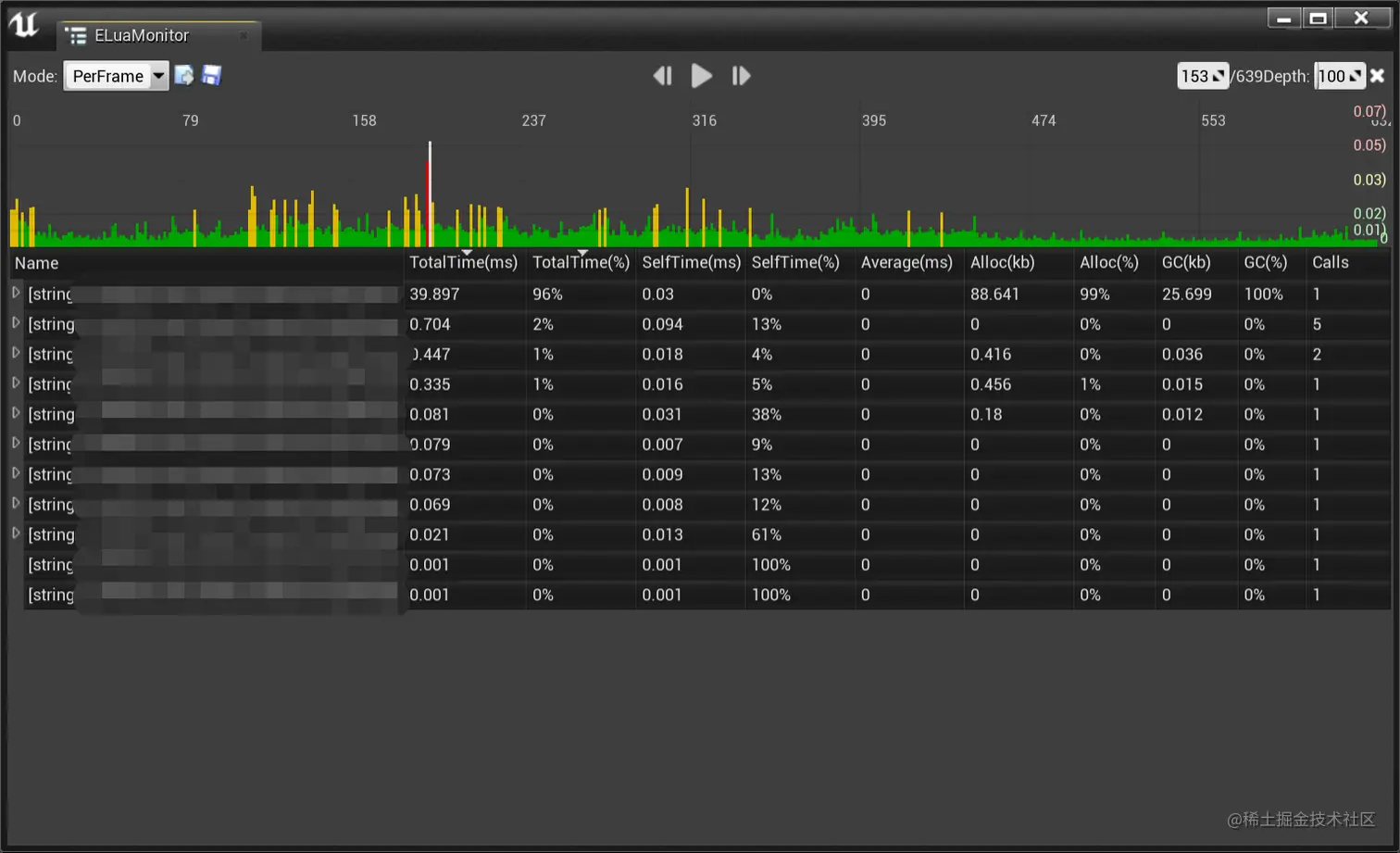Sort by the SelfTime(ms) column header
This screenshot has width=1400, height=853.
coord(691,263)
